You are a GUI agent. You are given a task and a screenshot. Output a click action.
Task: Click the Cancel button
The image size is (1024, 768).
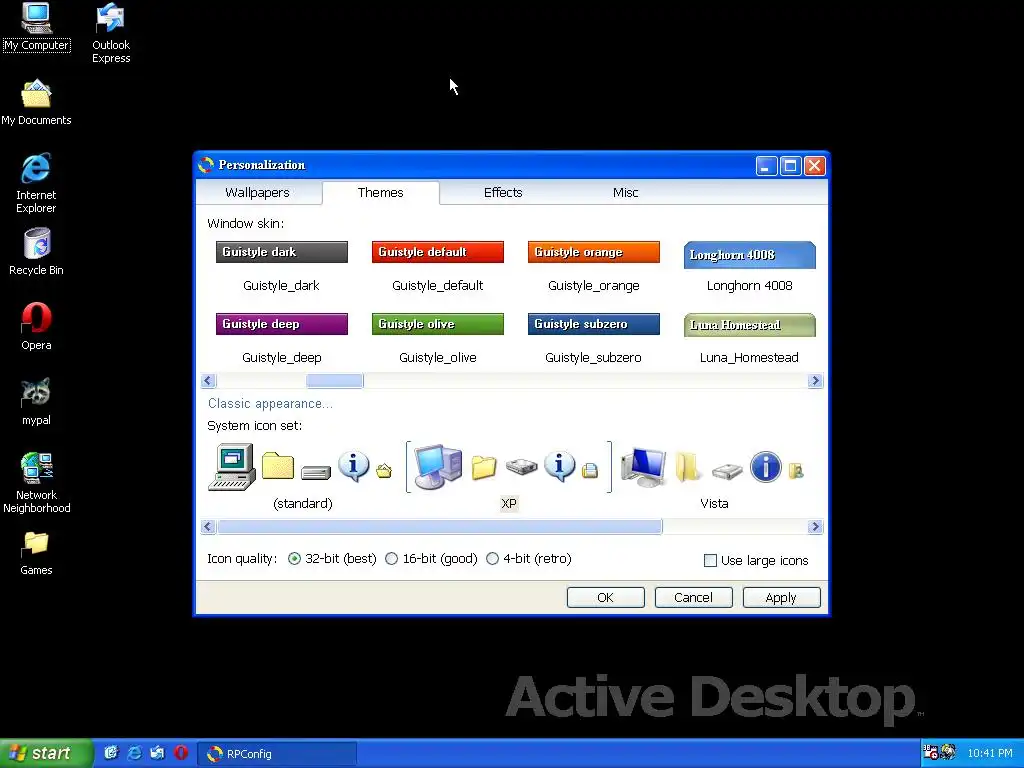694,598
